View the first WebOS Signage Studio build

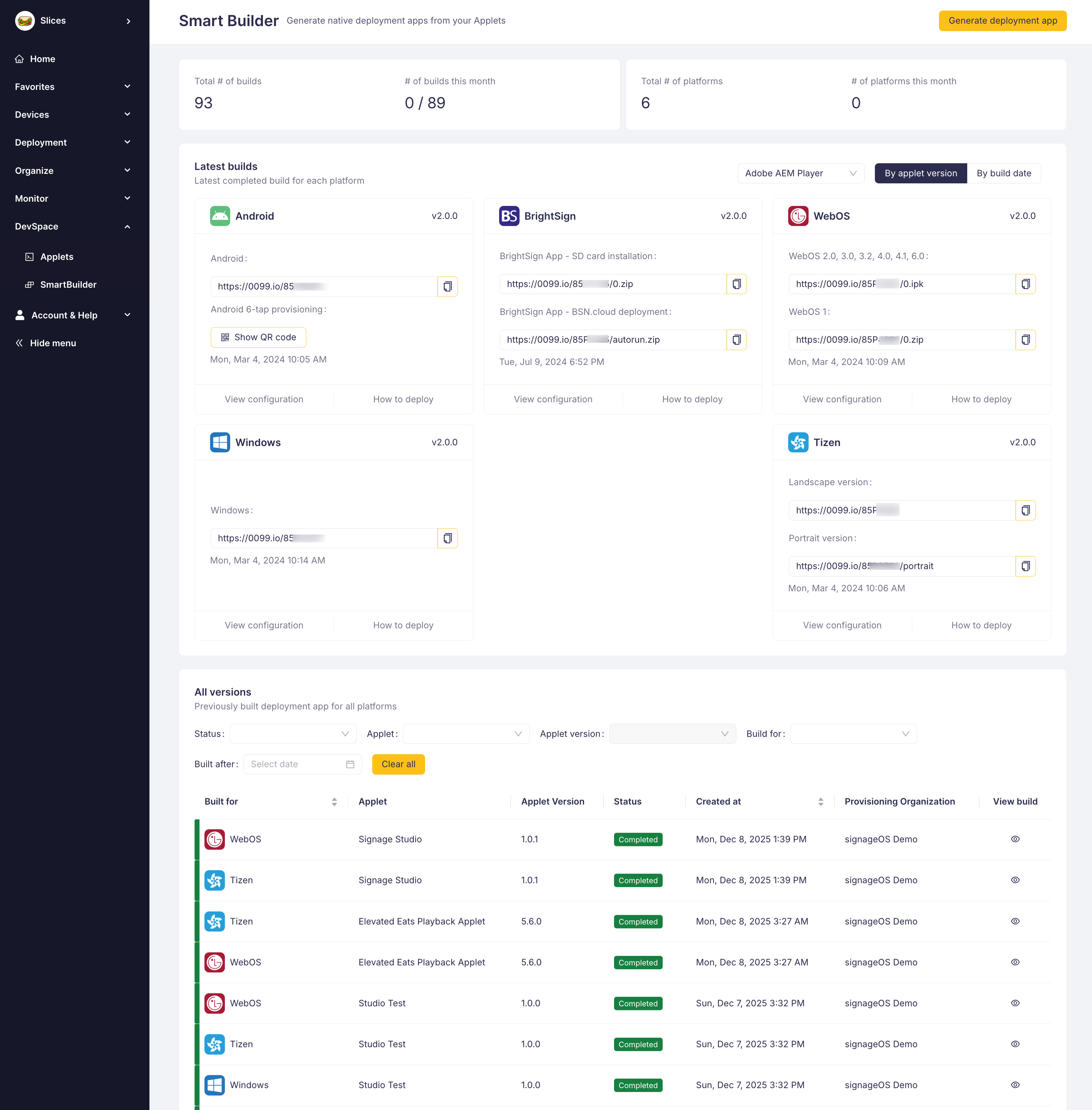point(1014,839)
